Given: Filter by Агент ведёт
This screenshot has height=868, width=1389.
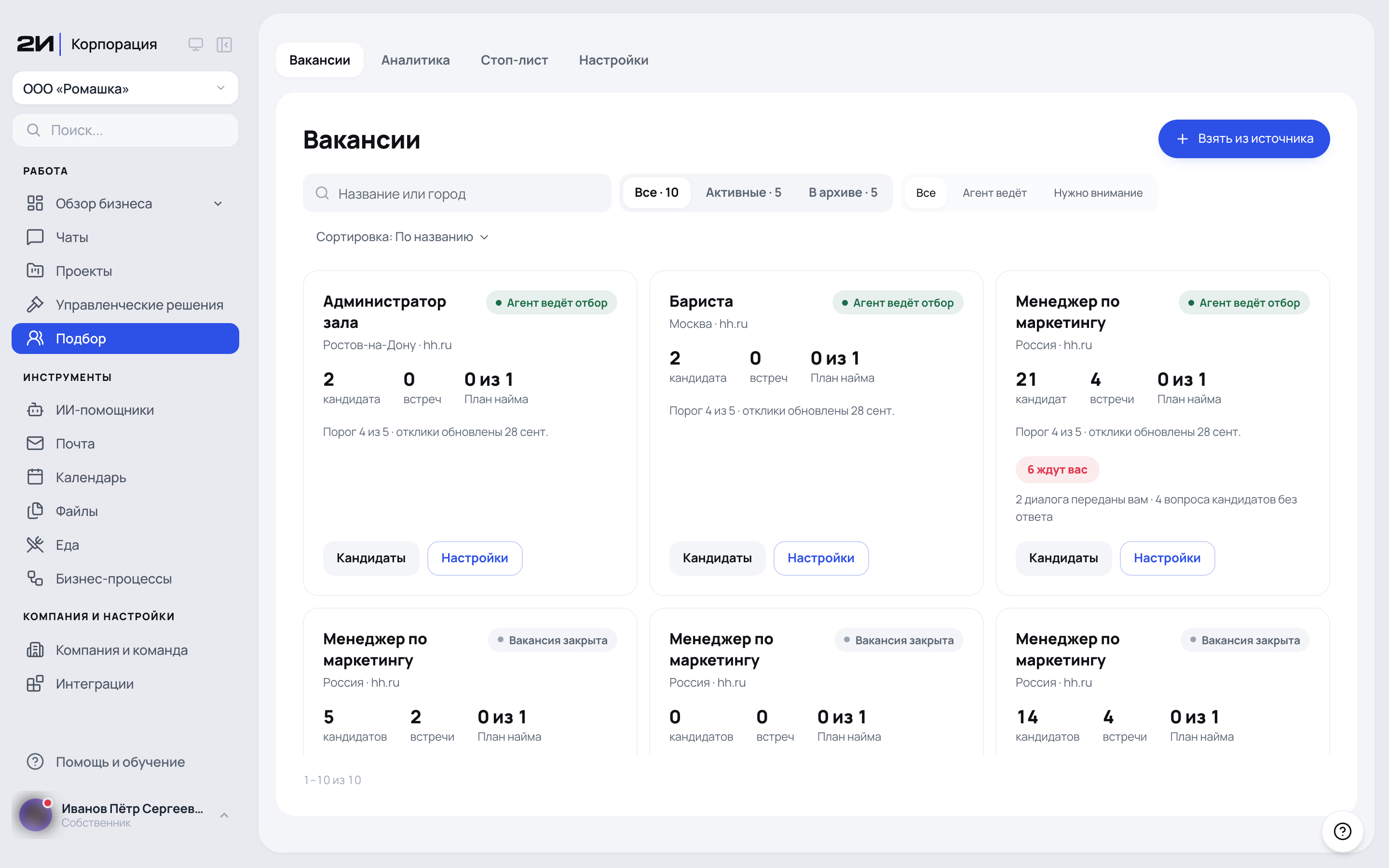Looking at the screenshot, I should (994, 193).
